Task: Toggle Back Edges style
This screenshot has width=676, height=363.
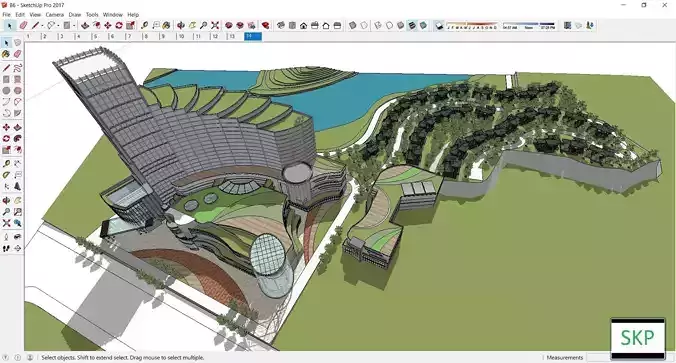Action: 364,25
